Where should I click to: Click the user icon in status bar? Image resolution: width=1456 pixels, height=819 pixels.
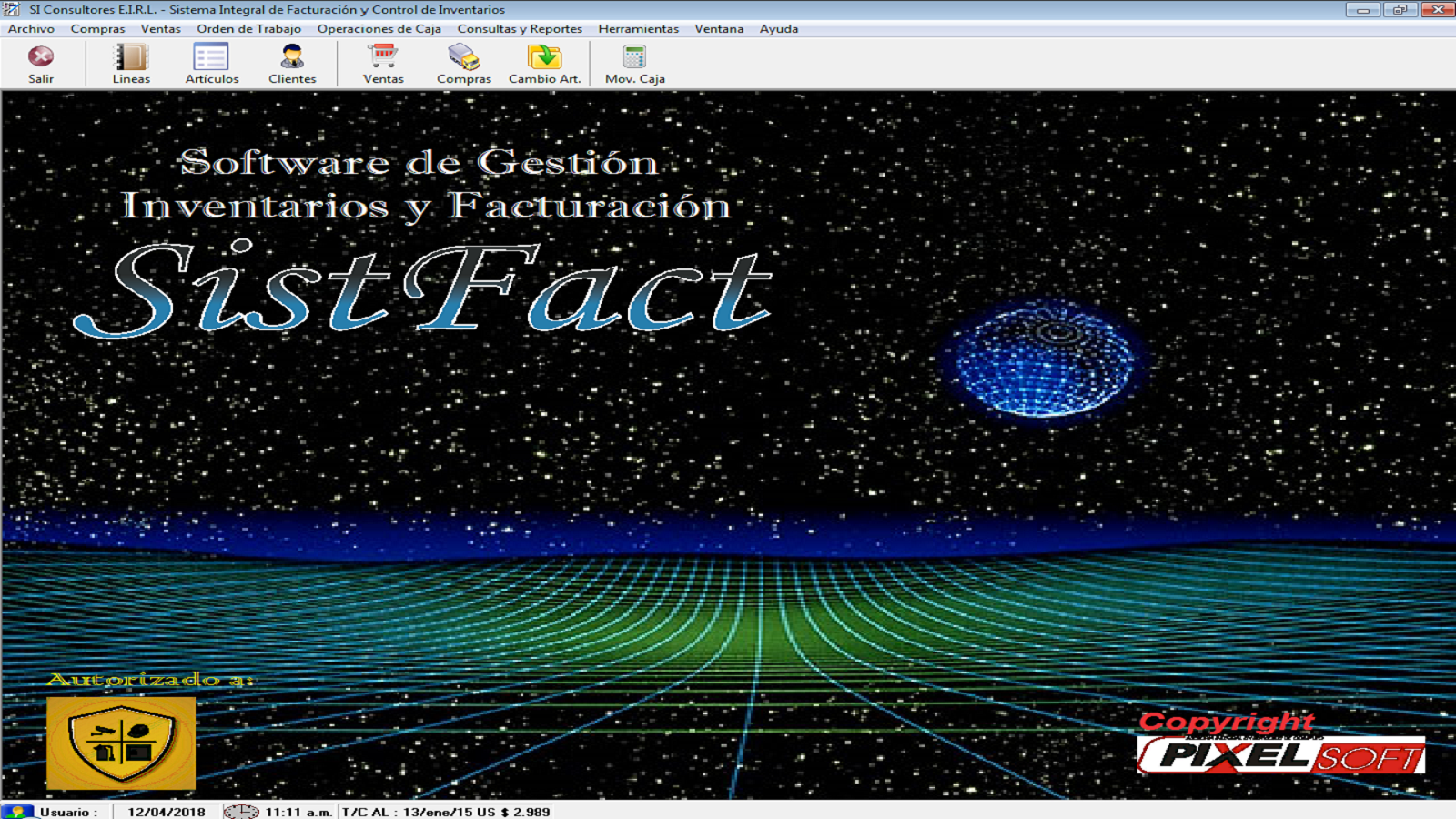[16, 811]
